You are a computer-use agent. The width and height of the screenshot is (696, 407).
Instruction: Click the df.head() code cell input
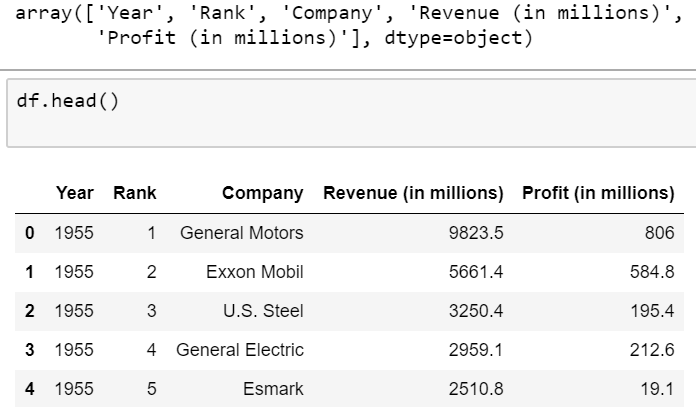tap(351, 113)
